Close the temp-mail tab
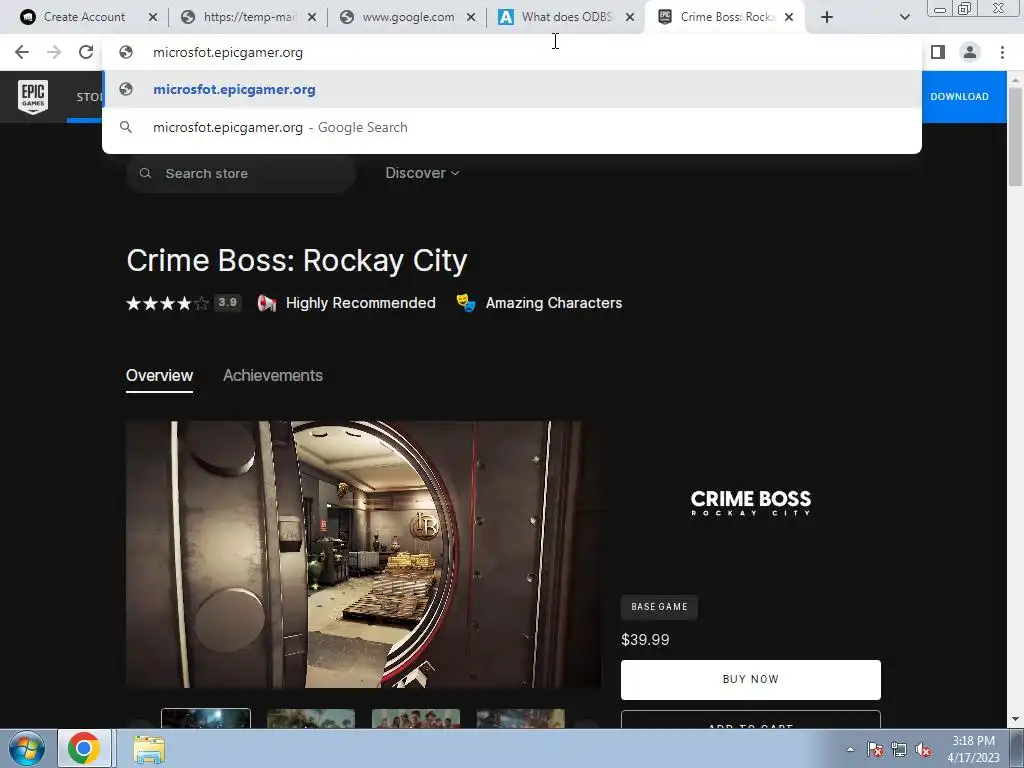Screen dimensions: 1024x768 coord(312,17)
